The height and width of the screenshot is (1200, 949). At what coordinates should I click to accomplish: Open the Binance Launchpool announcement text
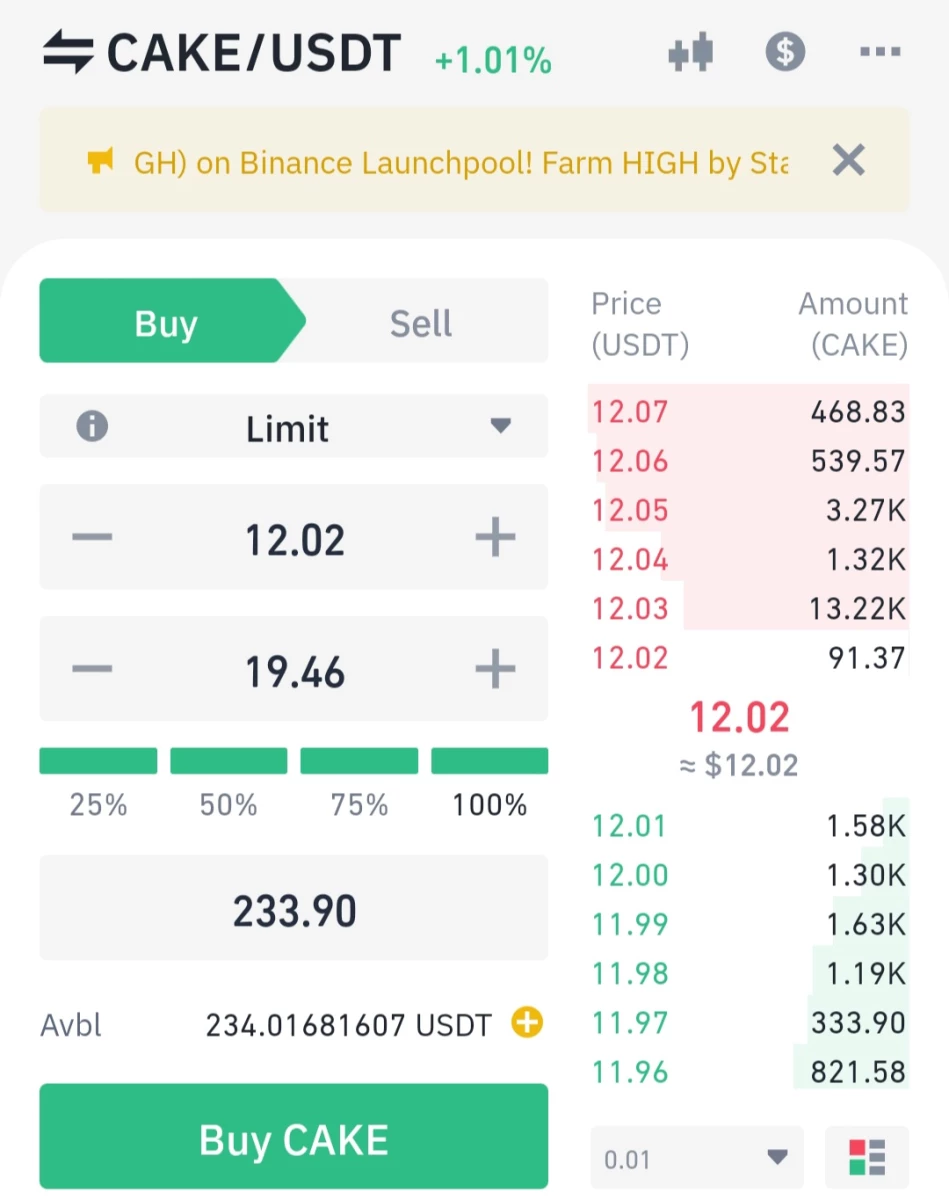coord(461,162)
